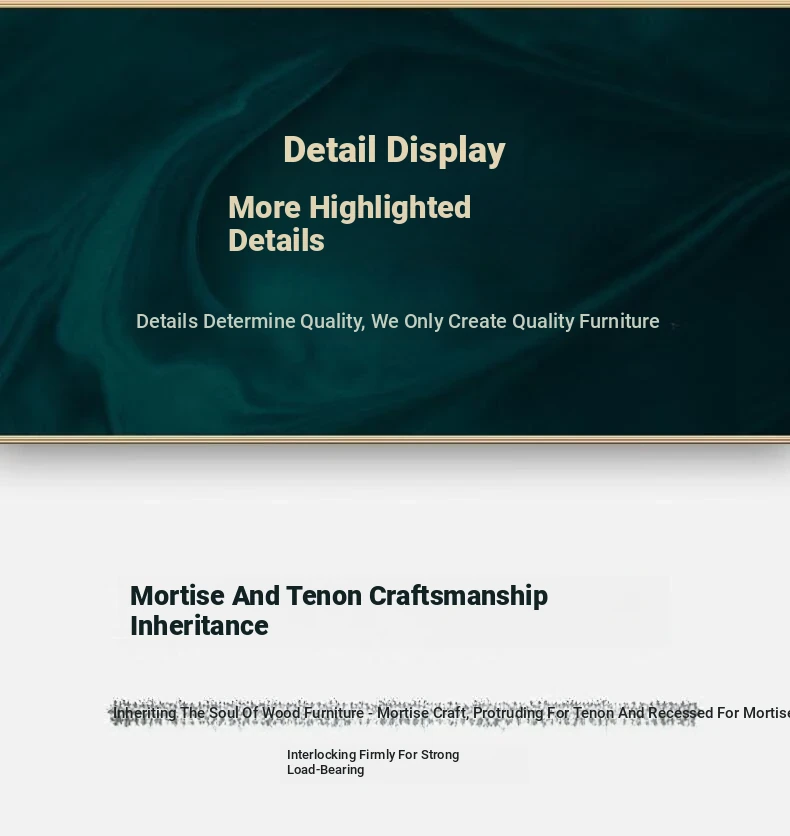This screenshot has height=836, width=790.
Task: Click the "Details Determine Quality" tagline
Action: pyautogui.click(x=397, y=321)
